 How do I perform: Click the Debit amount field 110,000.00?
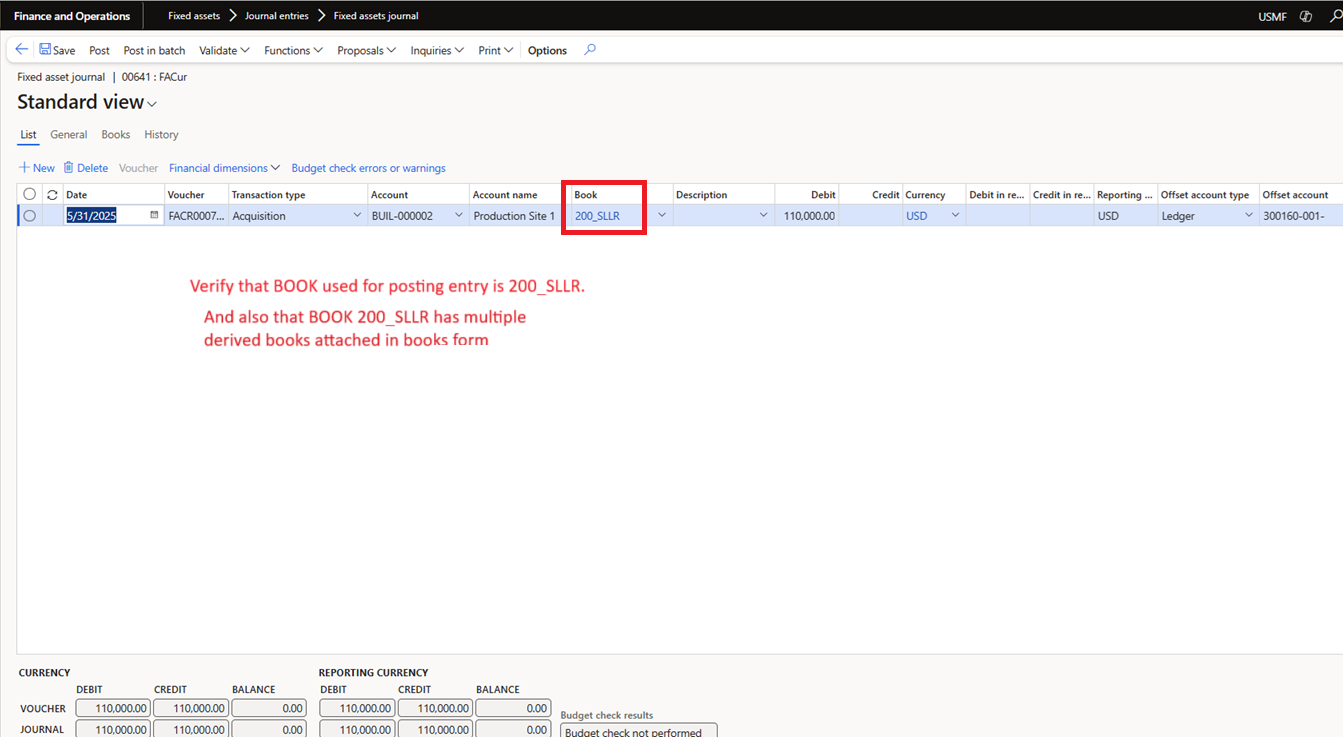(x=806, y=216)
